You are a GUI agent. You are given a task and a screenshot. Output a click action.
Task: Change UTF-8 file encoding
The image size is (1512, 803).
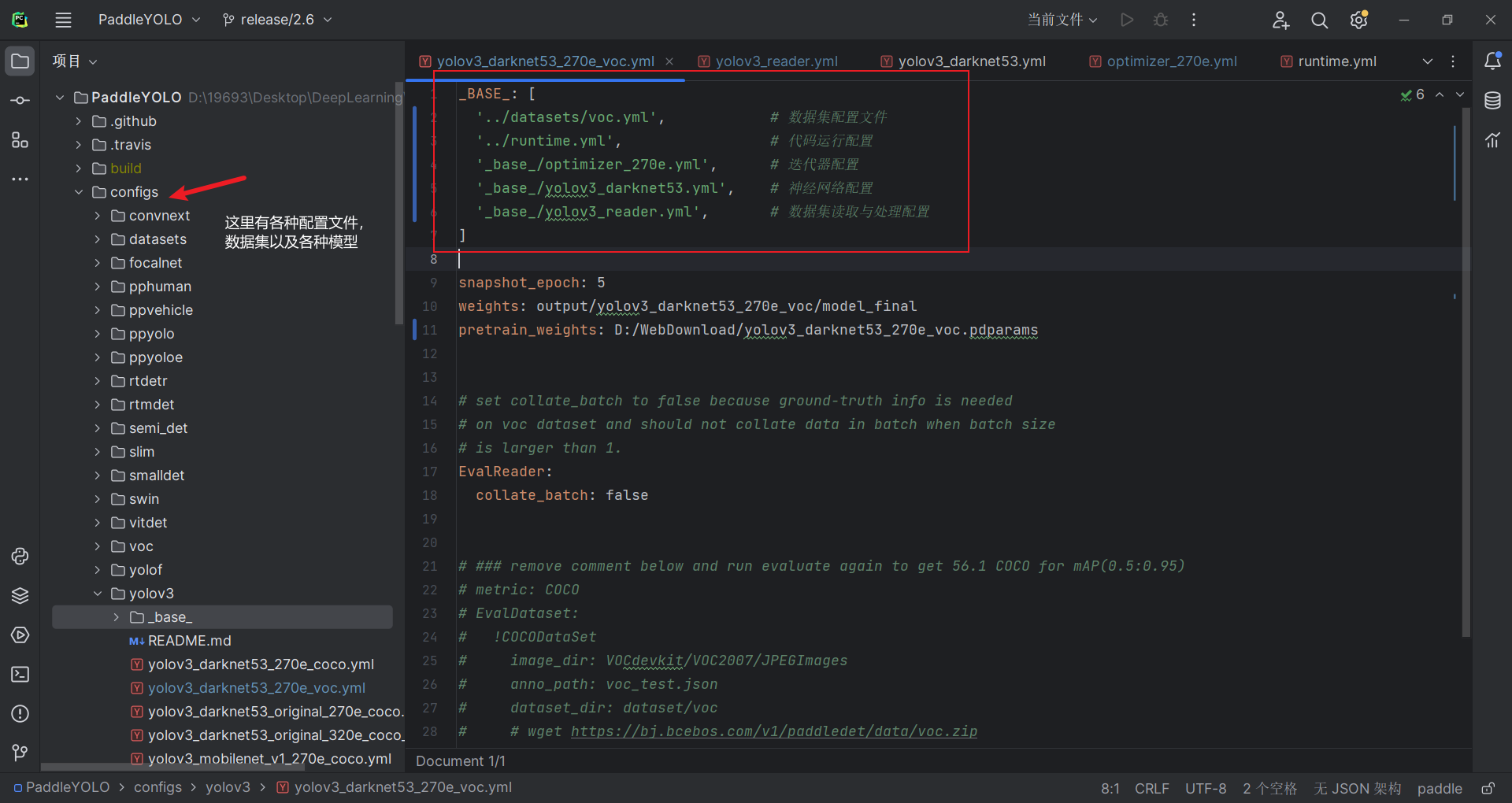pos(1206,788)
